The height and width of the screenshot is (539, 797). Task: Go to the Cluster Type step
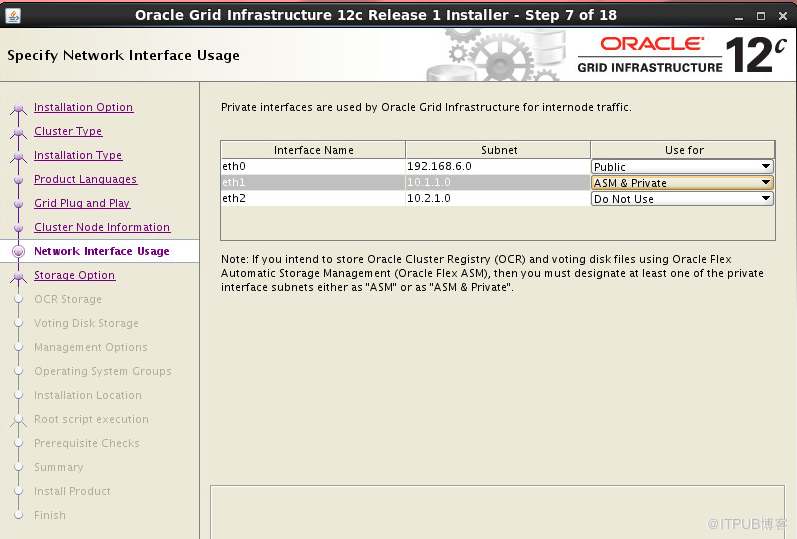(x=68, y=131)
